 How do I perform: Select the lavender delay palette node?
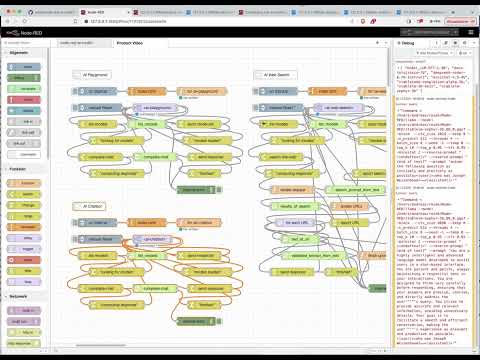24,238
